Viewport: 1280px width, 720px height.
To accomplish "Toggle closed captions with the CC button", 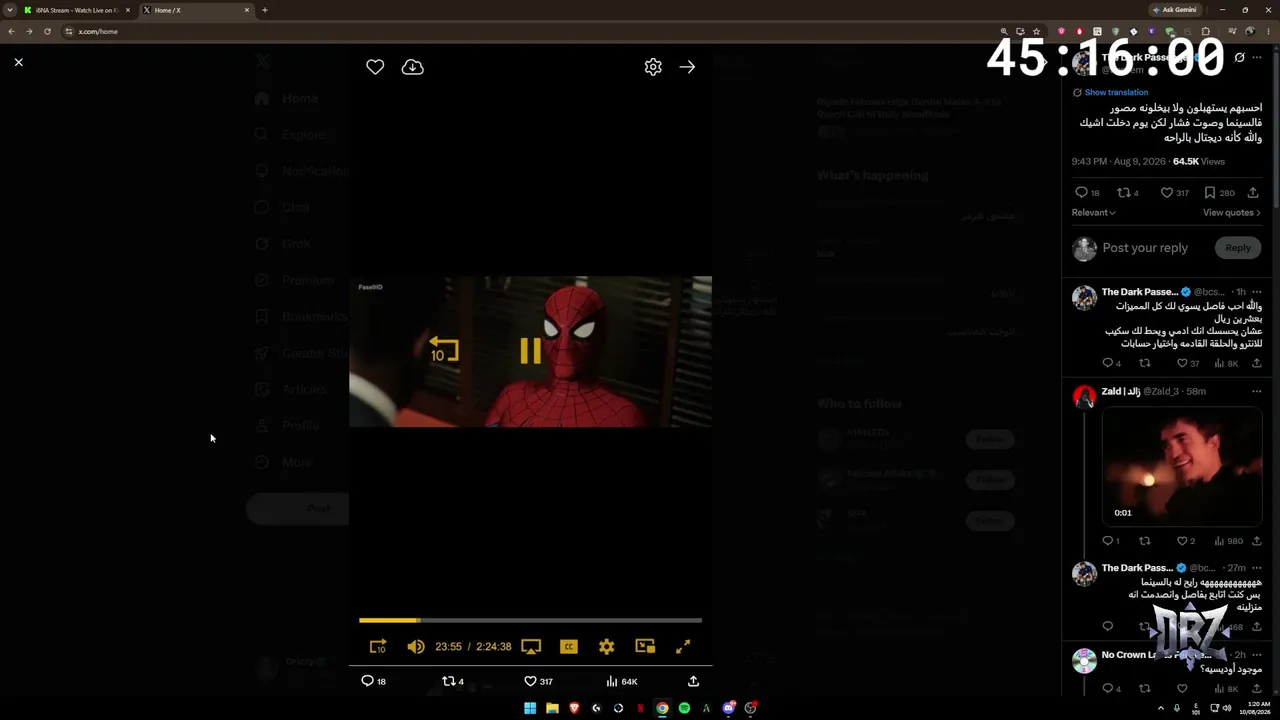I will tap(569, 647).
